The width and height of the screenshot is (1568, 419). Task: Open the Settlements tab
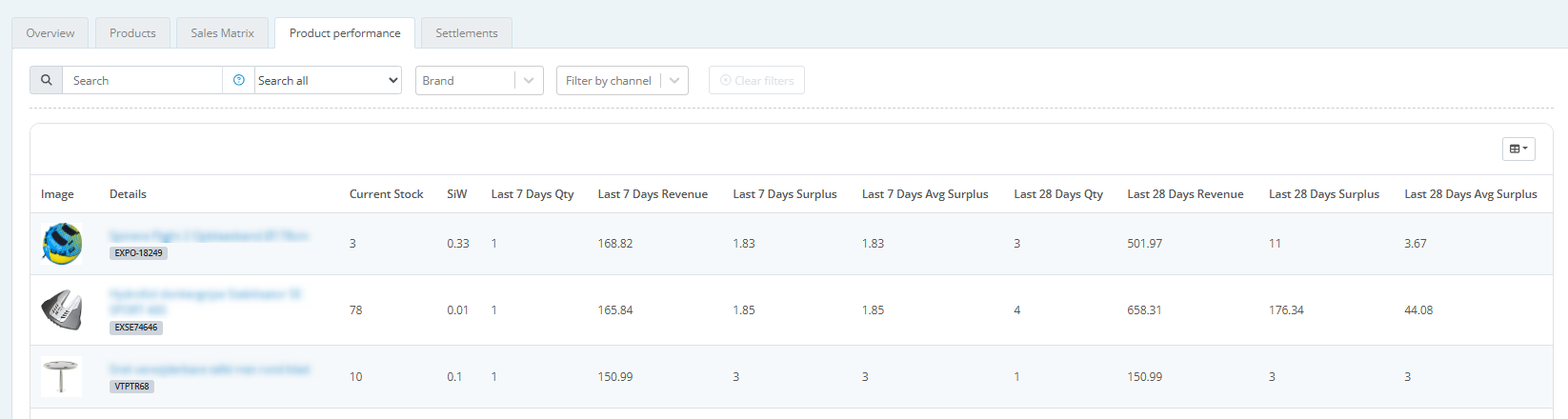coord(467,32)
